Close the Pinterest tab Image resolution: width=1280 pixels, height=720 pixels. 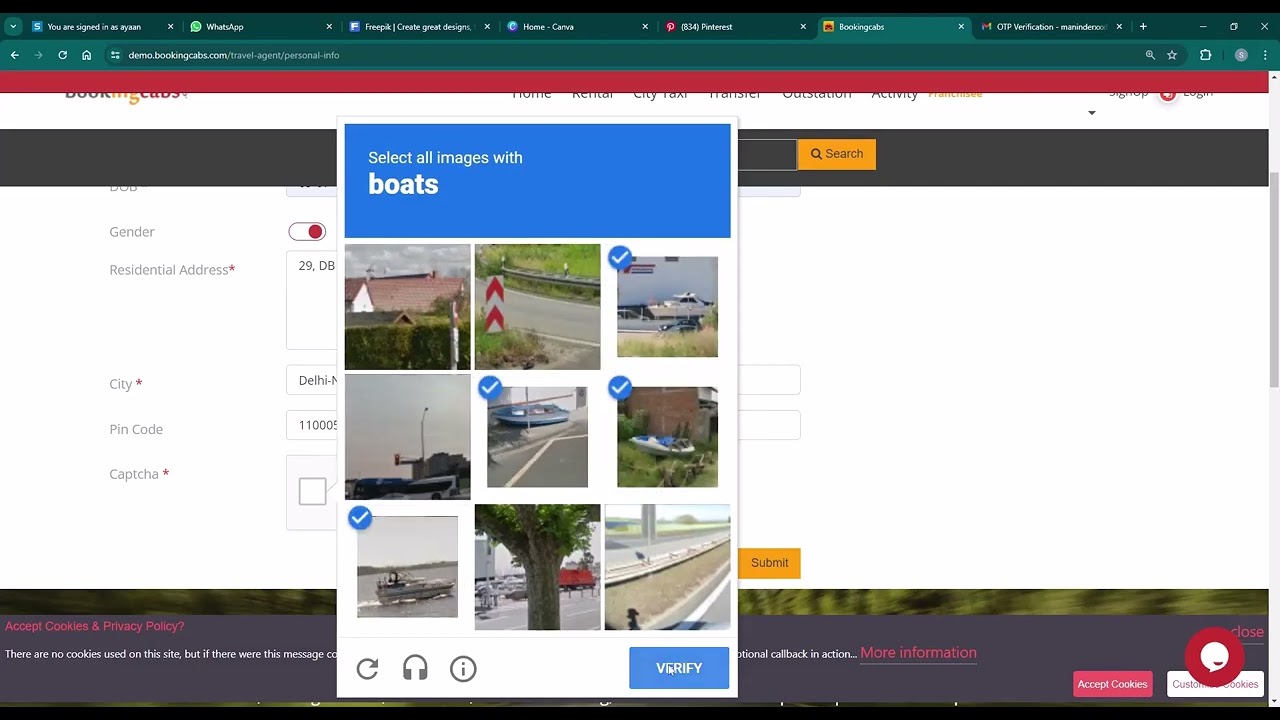coord(803,27)
